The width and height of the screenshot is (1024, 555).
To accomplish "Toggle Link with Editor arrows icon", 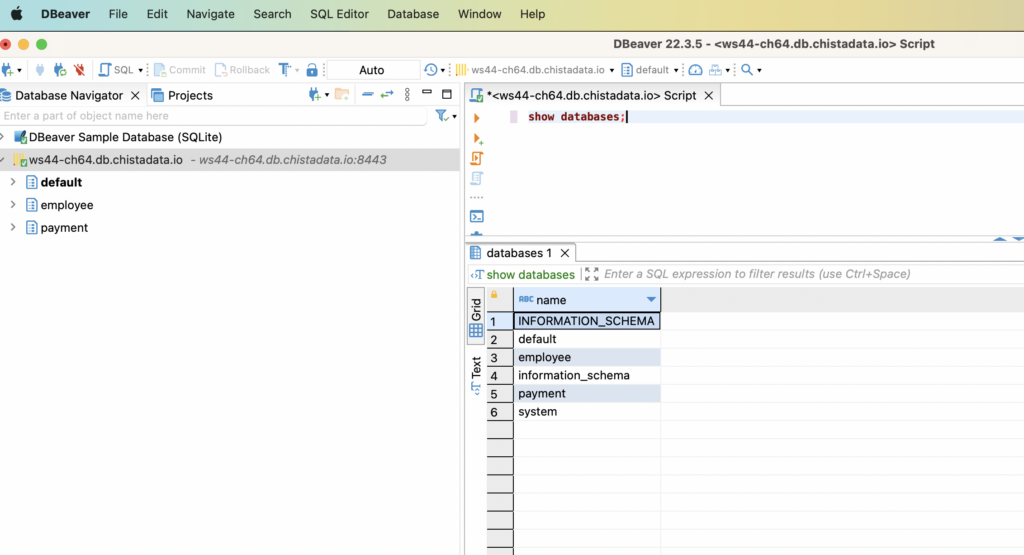I will click(387, 95).
